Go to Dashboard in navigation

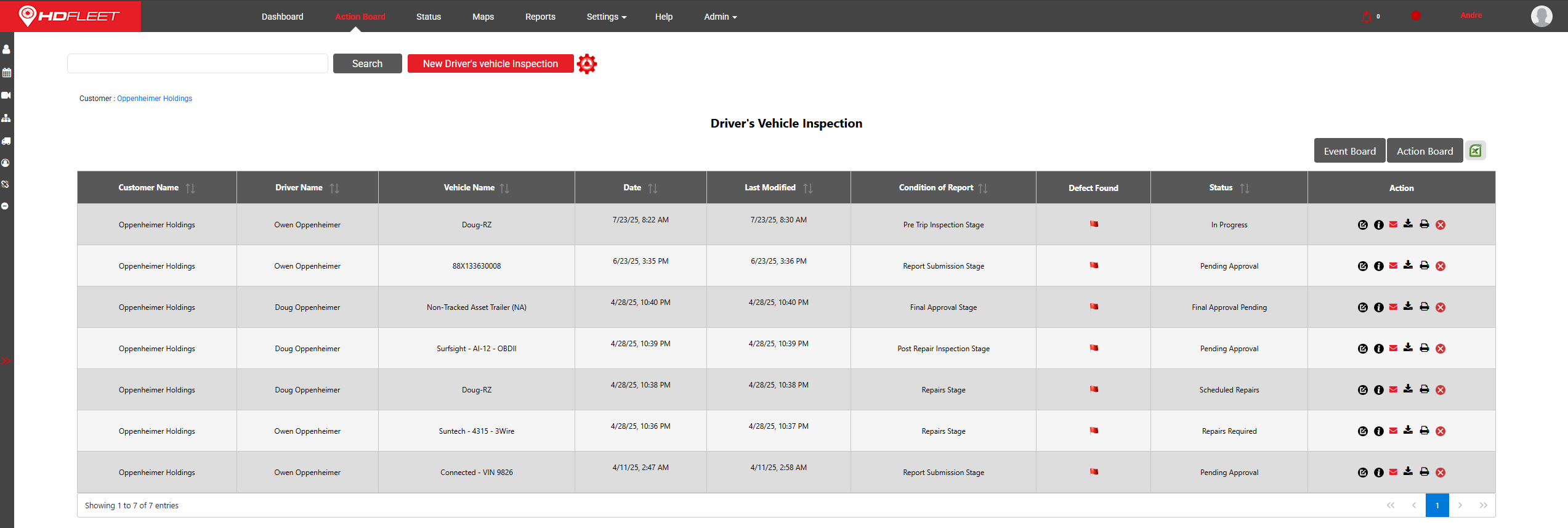pos(282,17)
